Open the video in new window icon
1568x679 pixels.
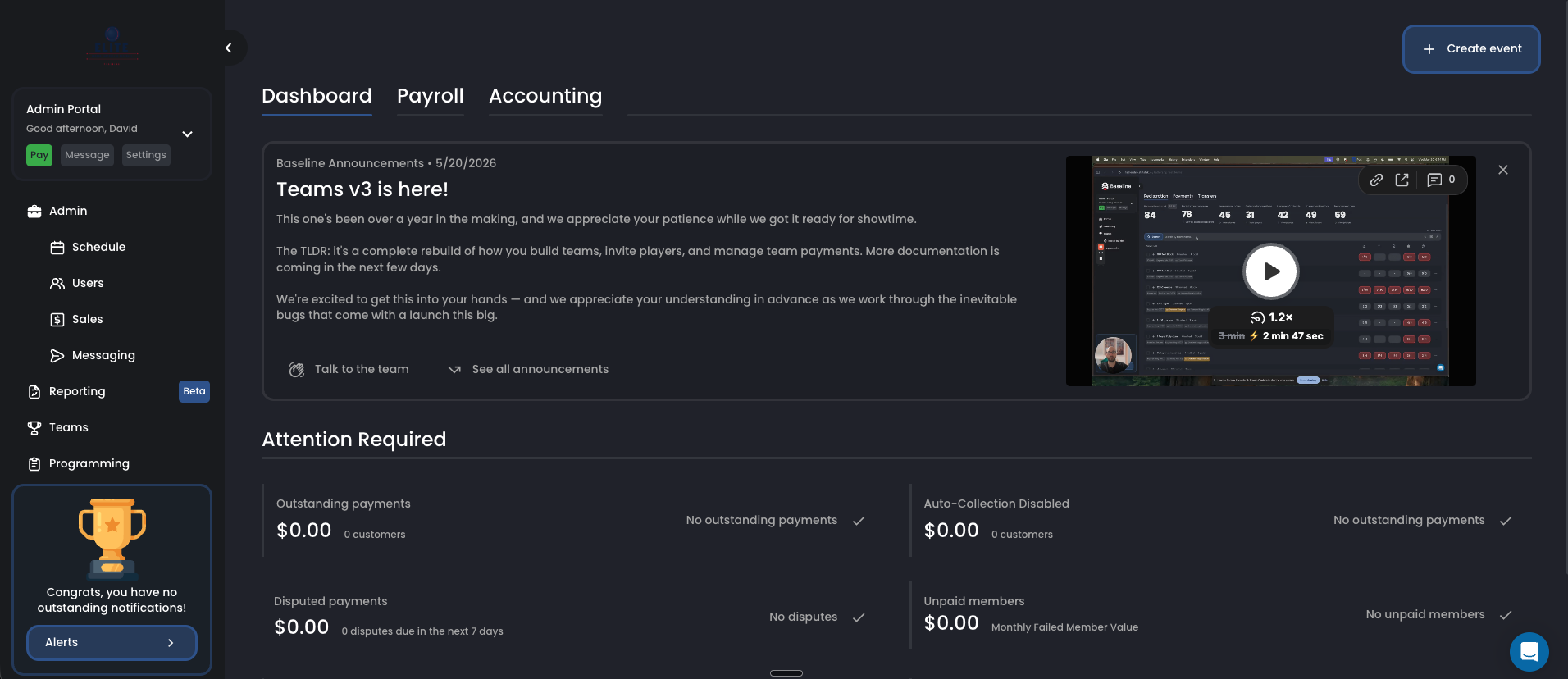[1402, 180]
